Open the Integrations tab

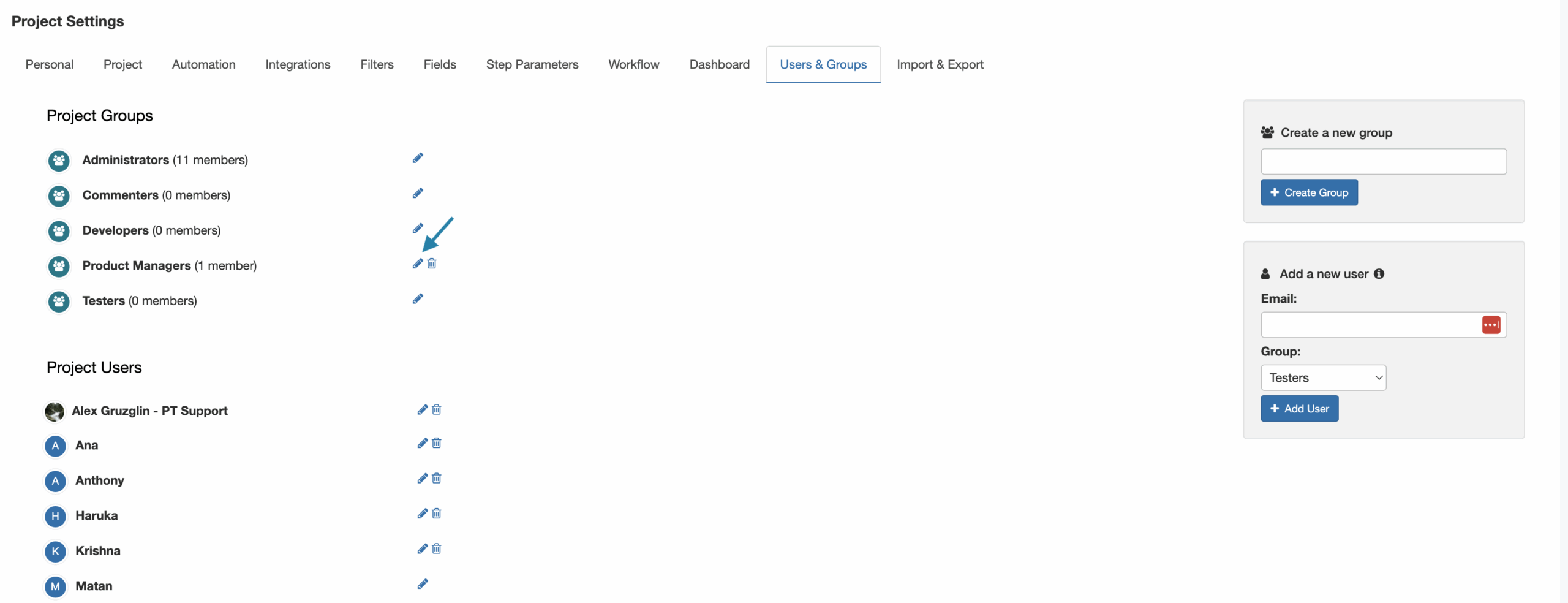click(x=298, y=64)
